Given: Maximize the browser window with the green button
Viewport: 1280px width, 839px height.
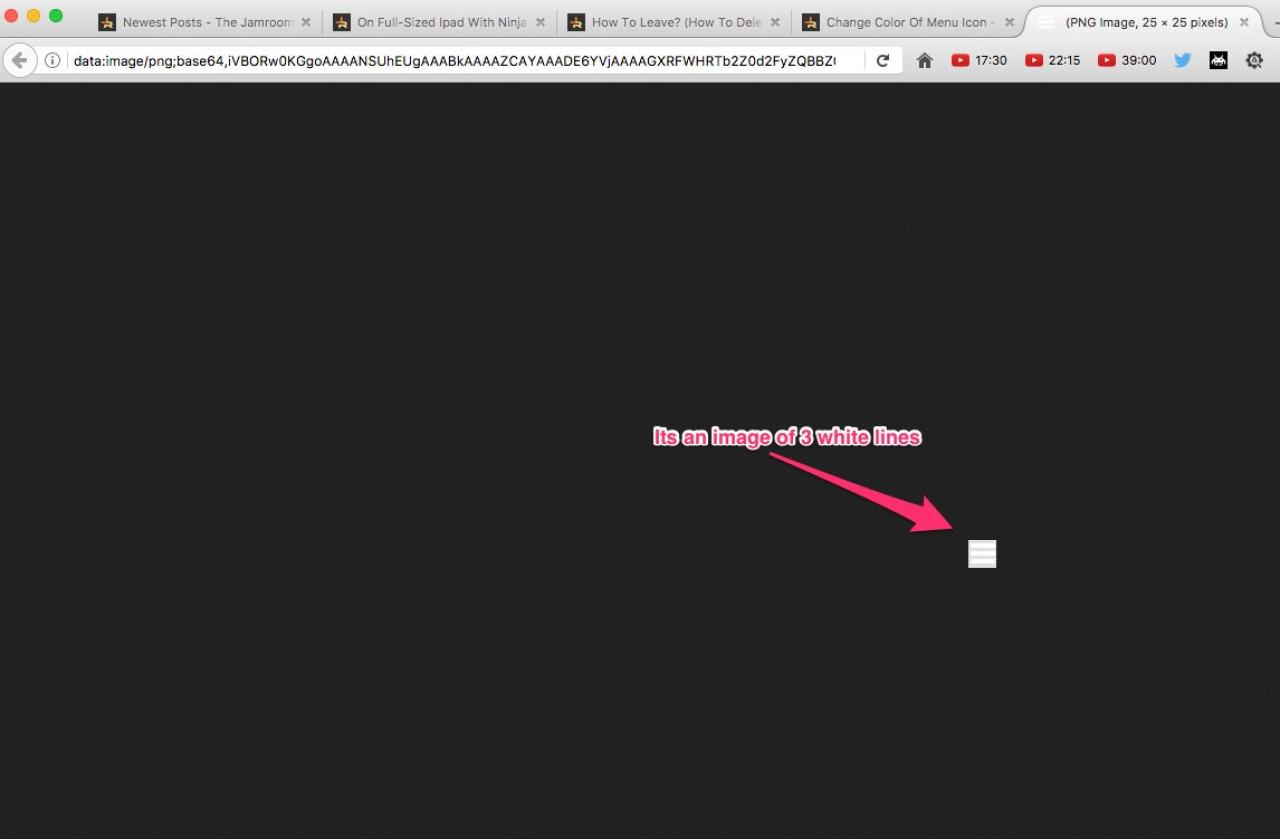Looking at the screenshot, I should click(x=56, y=16).
